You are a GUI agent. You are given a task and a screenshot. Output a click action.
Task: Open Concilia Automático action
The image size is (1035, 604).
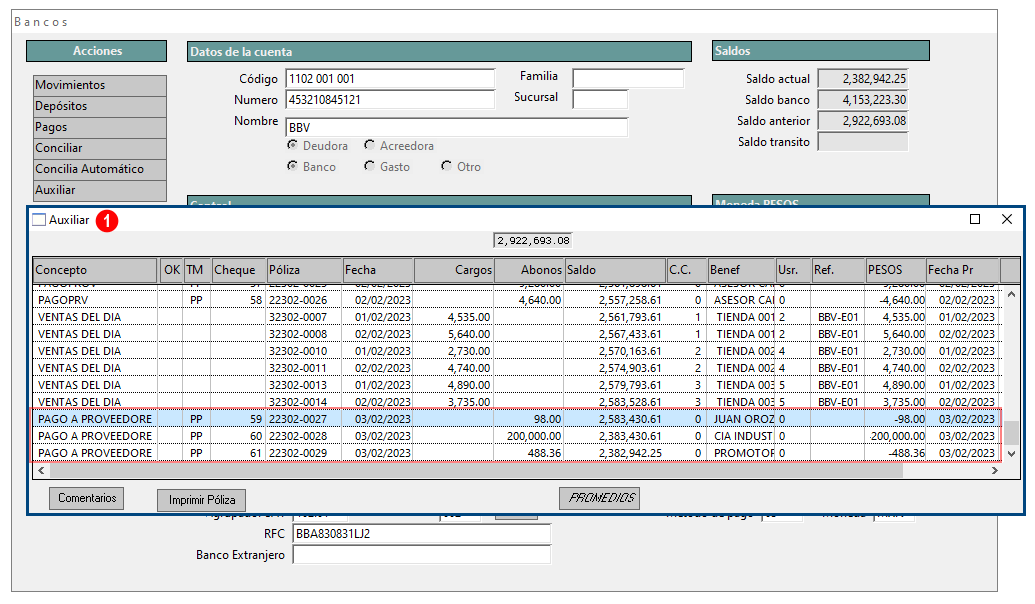[100, 169]
